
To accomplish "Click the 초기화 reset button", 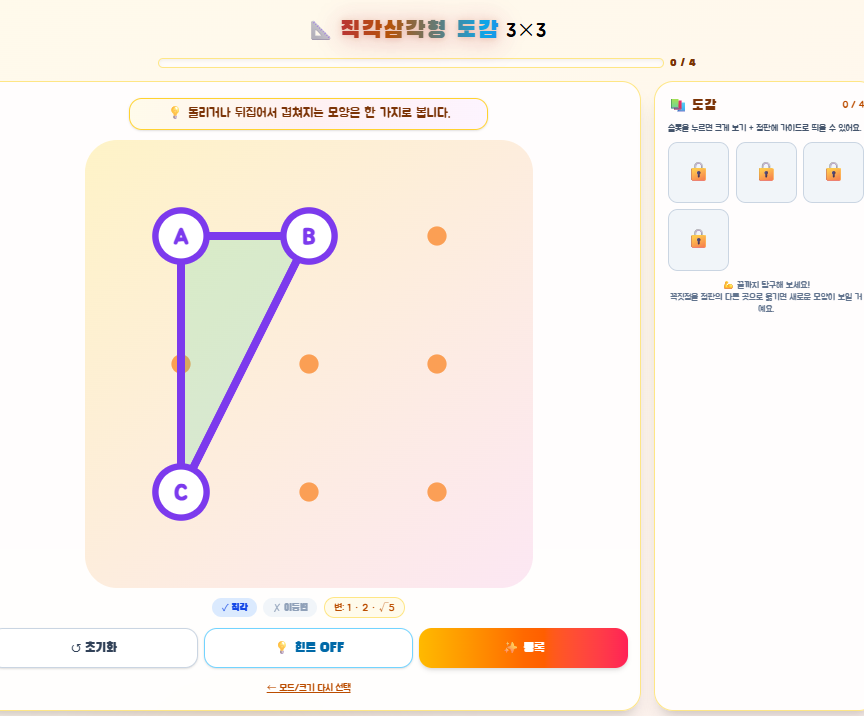I will click(95, 648).
